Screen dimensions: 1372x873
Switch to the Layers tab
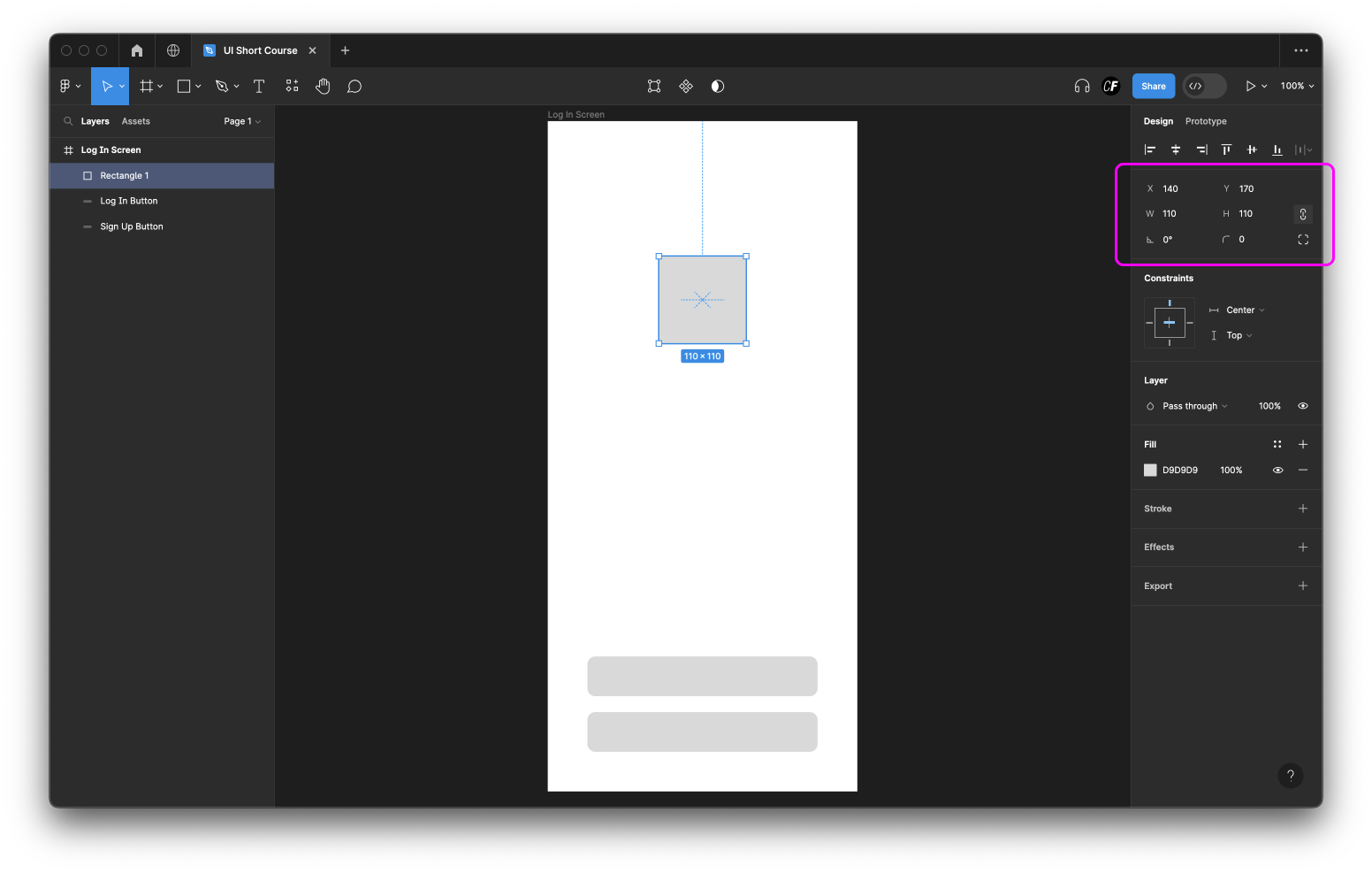pyautogui.click(x=95, y=121)
